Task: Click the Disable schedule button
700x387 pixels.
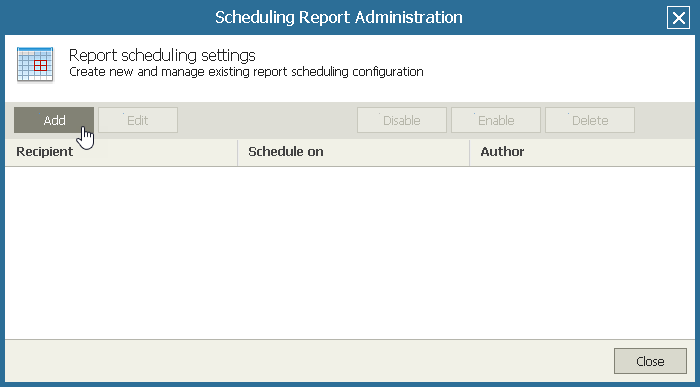Action: click(x=402, y=120)
